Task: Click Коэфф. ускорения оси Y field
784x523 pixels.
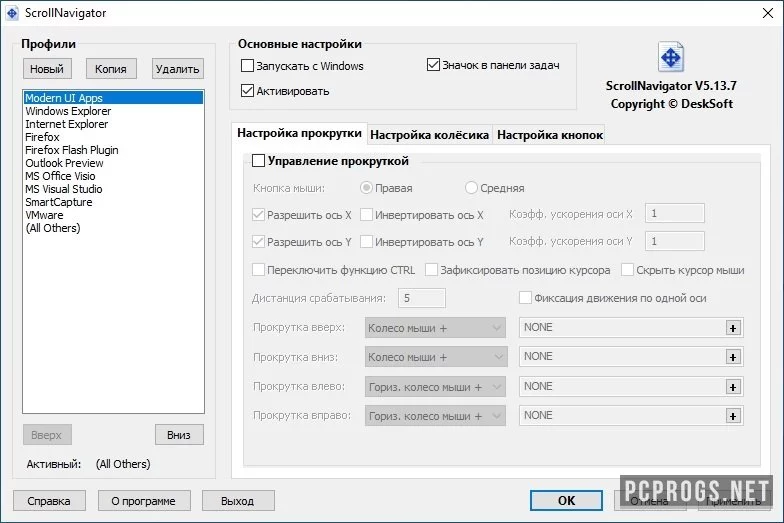Action: coord(674,241)
